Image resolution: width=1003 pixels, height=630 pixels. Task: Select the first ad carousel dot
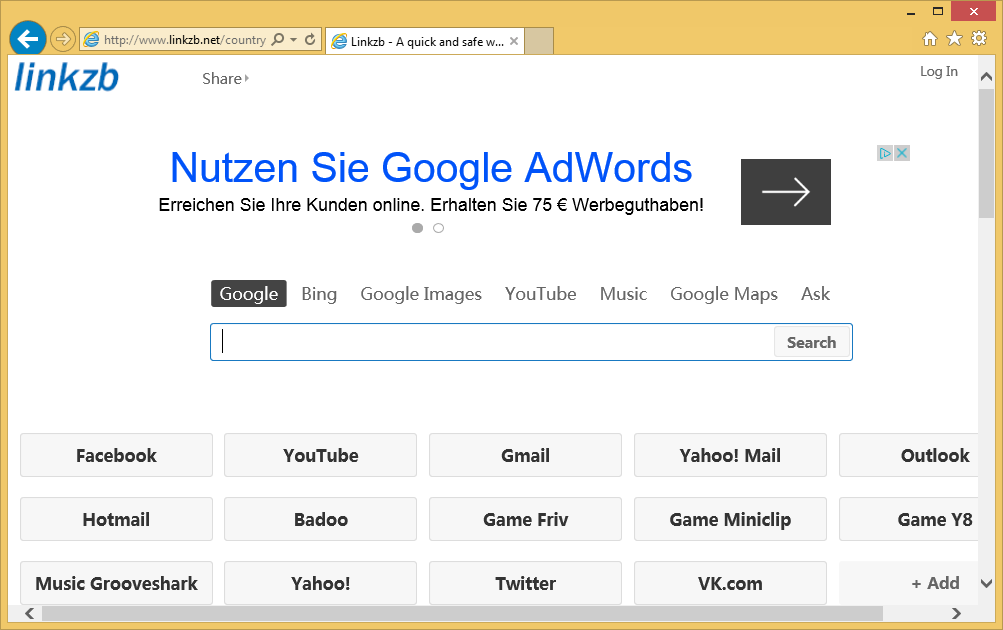[x=417, y=228]
